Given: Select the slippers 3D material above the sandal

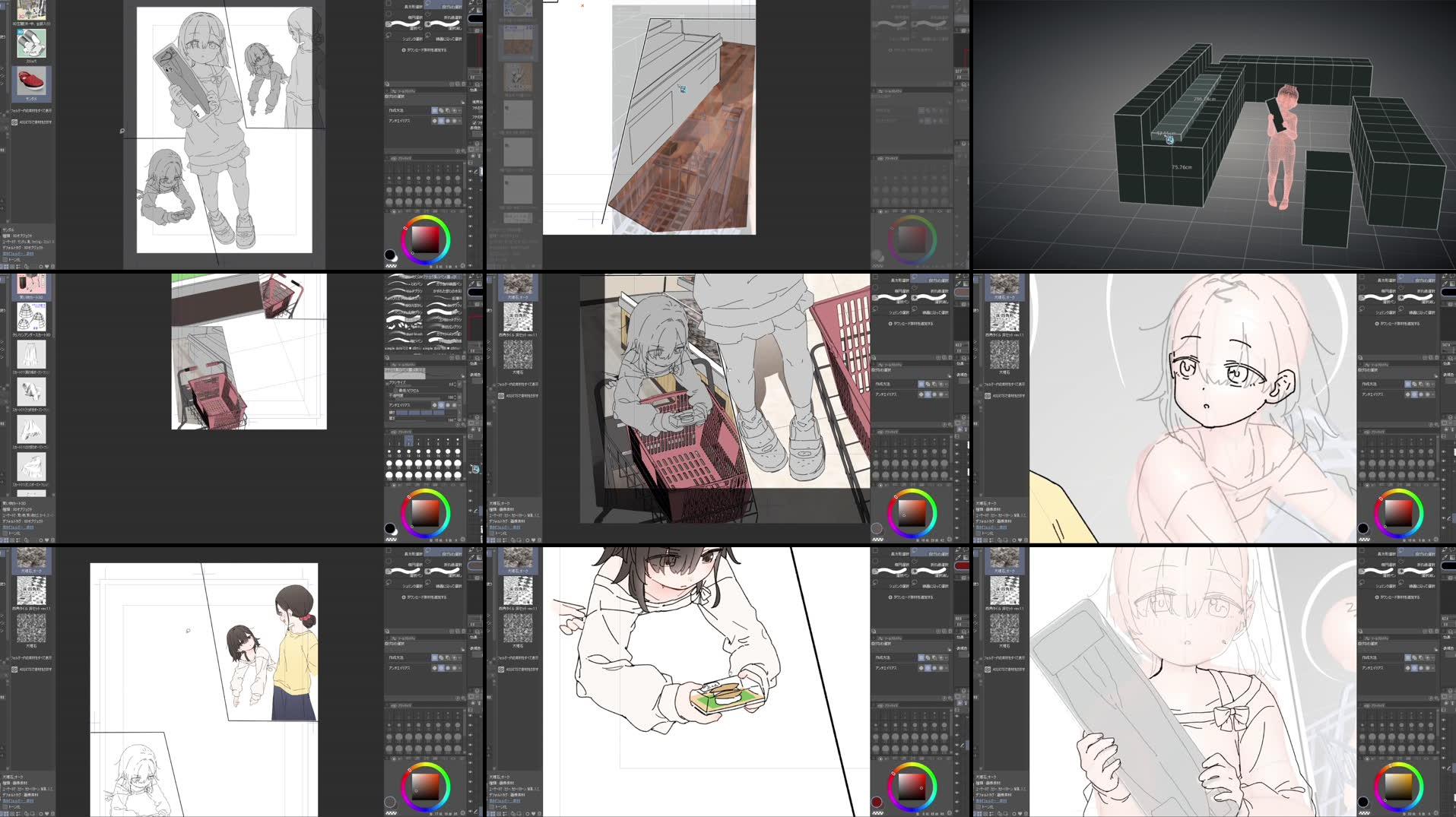Looking at the screenshot, I should click(31, 43).
